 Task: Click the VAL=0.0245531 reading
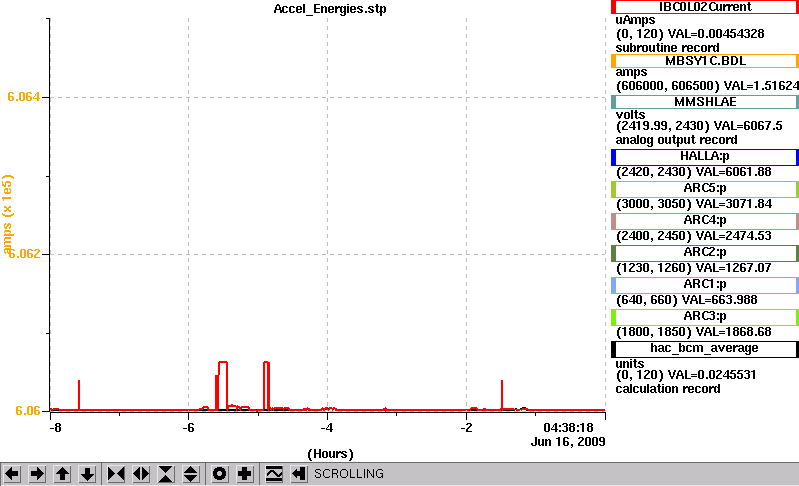pos(712,375)
